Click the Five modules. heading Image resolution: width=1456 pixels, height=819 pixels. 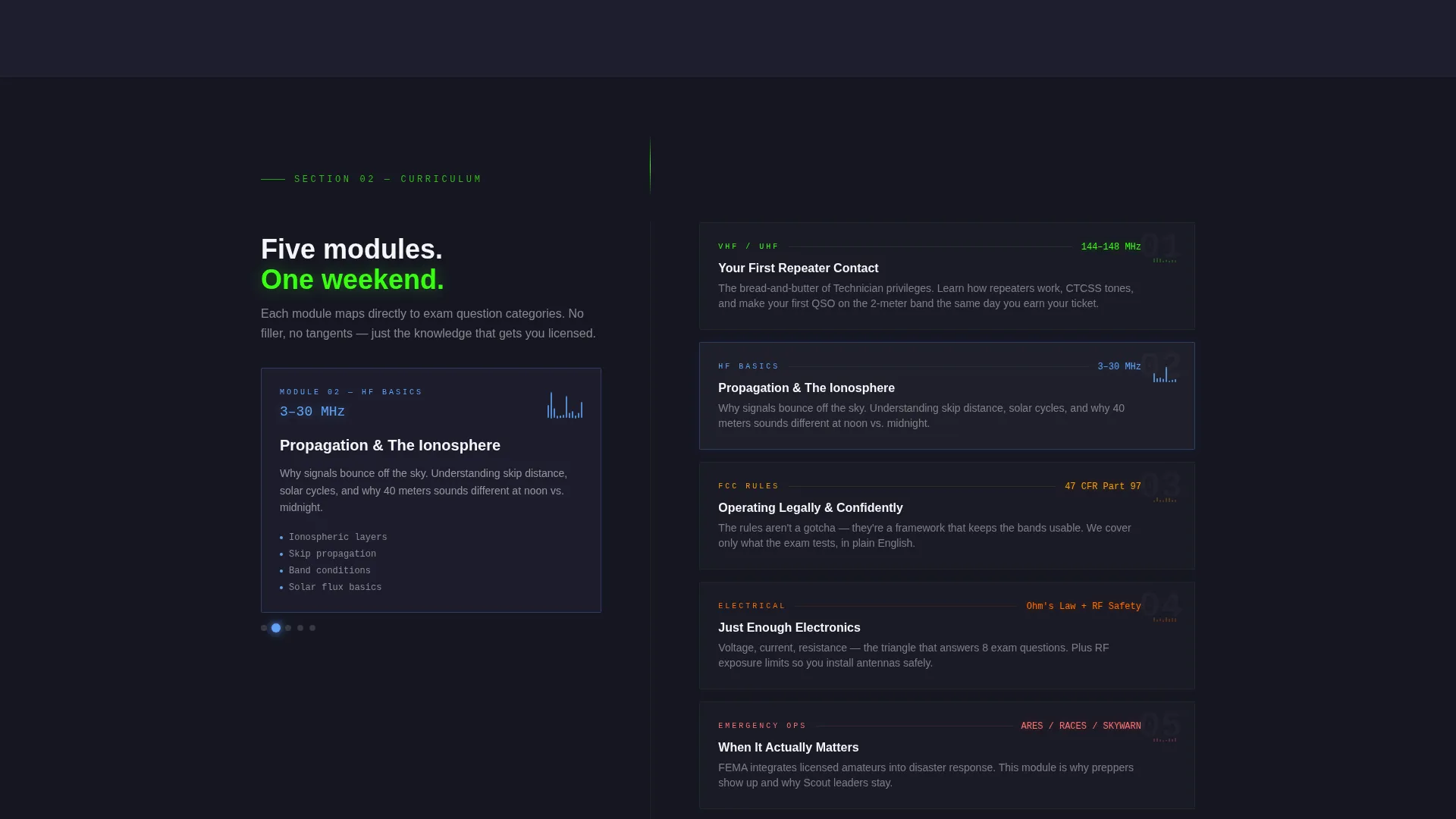click(x=352, y=249)
